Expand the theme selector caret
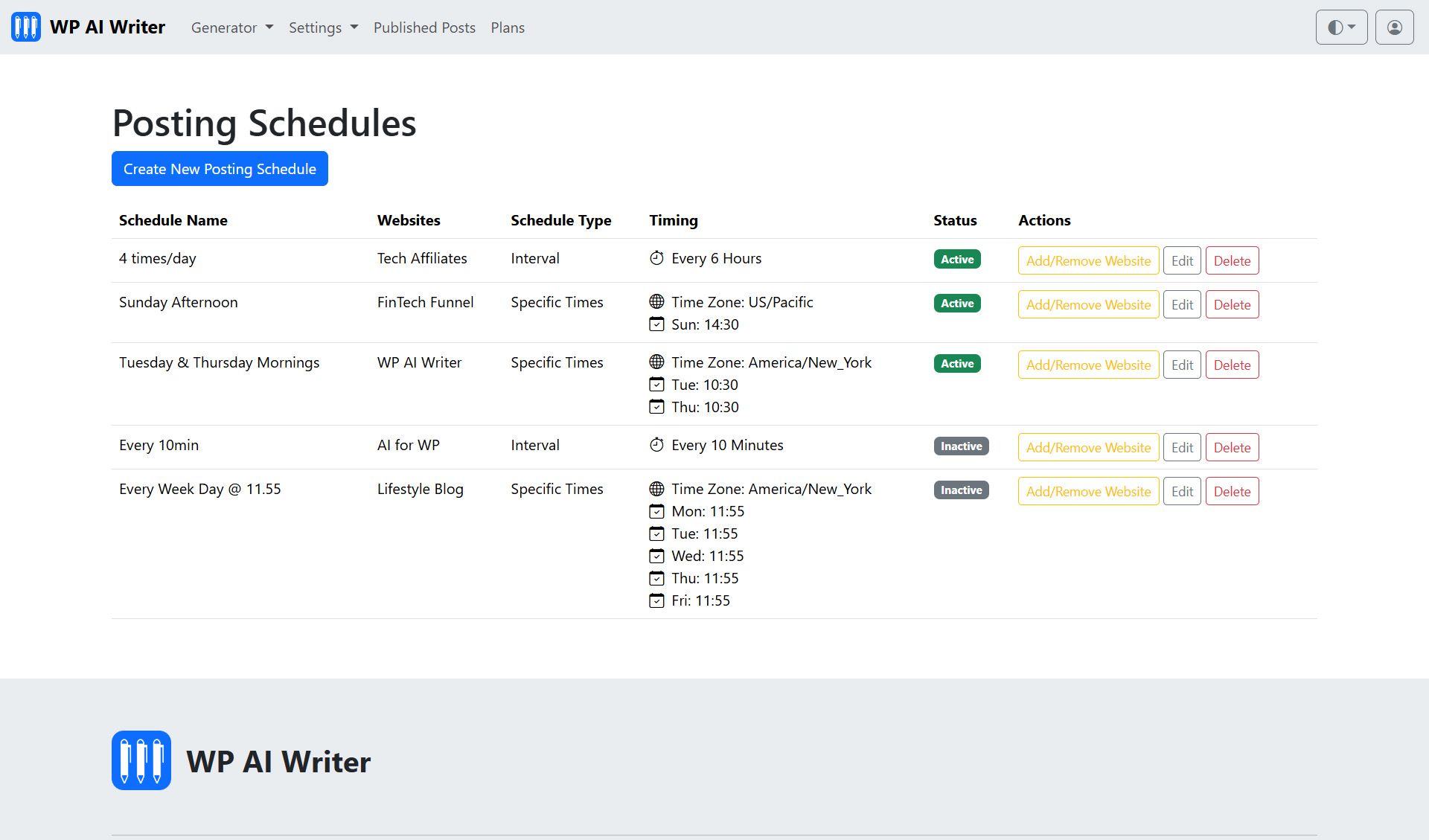The height and width of the screenshot is (840, 1429). [x=1352, y=28]
